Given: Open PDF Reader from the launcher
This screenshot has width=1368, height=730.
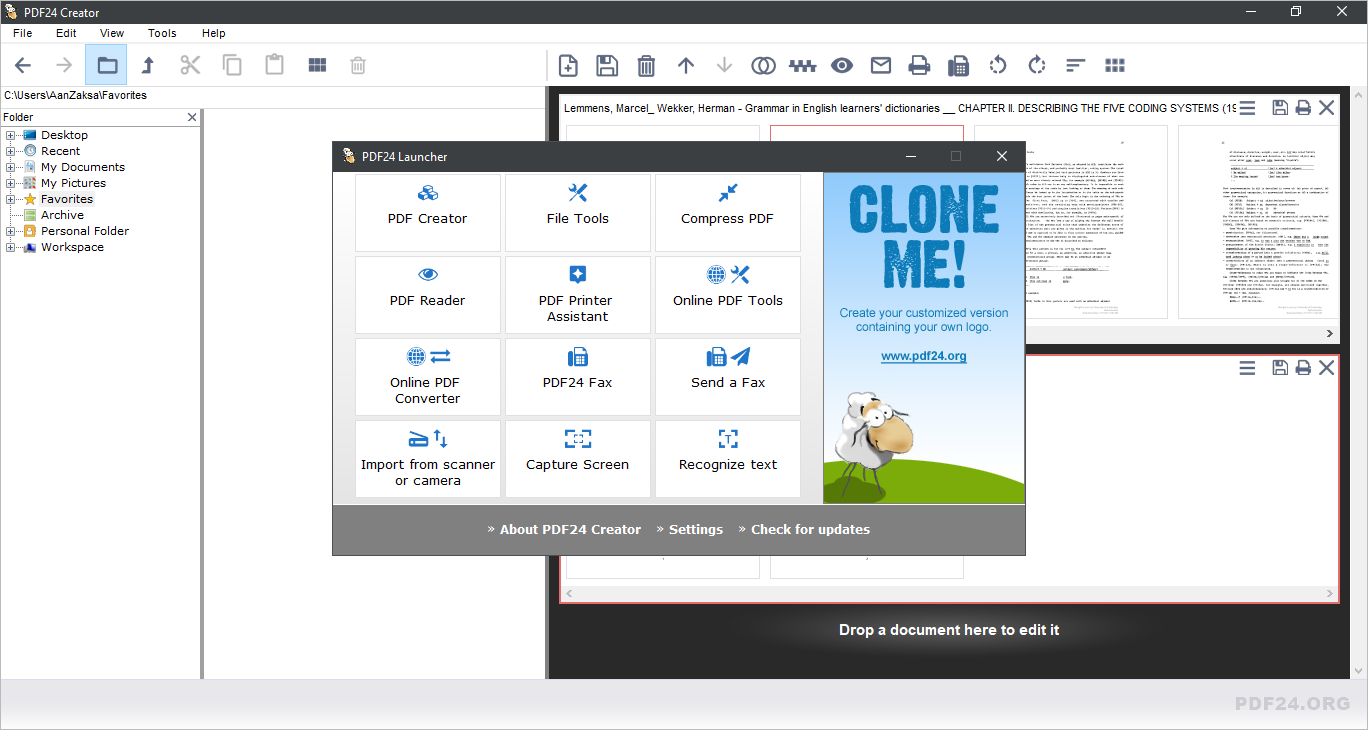Looking at the screenshot, I should point(428,295).
